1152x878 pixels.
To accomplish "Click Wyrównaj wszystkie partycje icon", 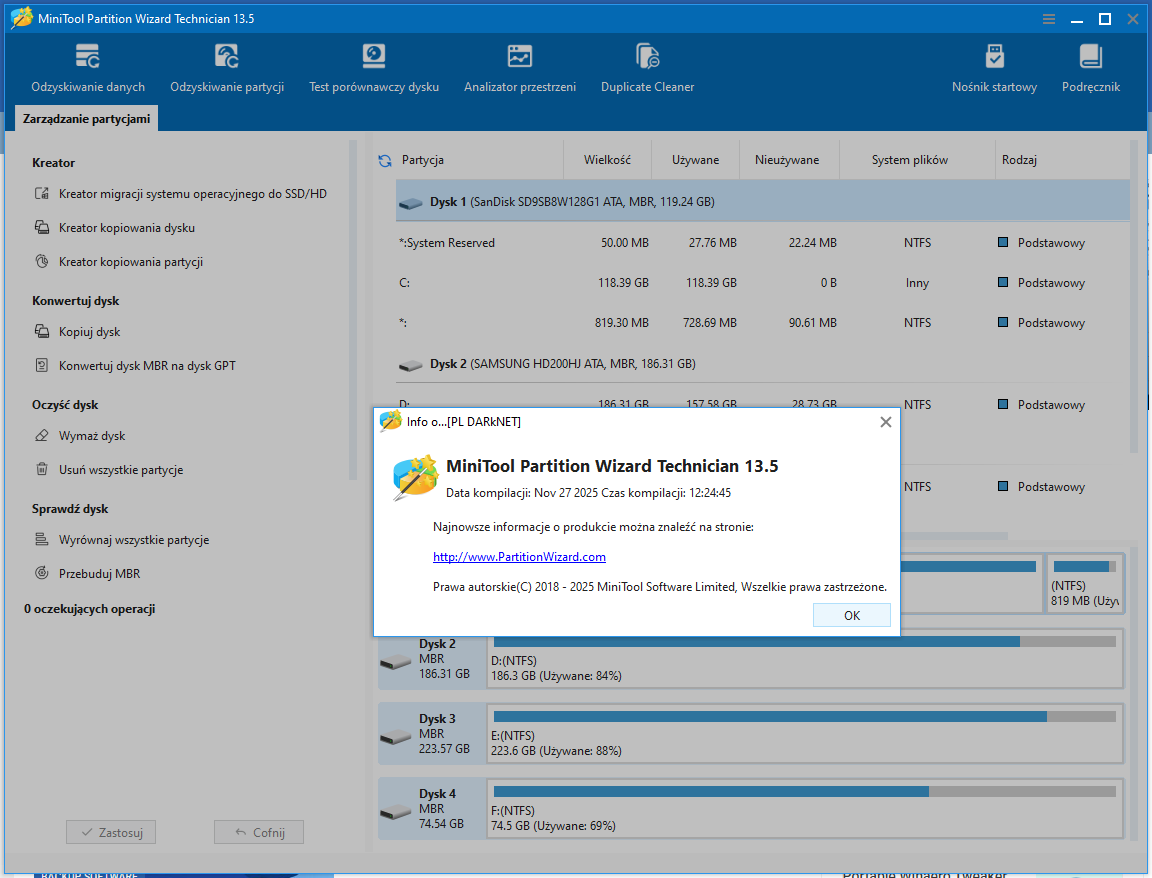I will pyautogui.click(x=42, y=539).
